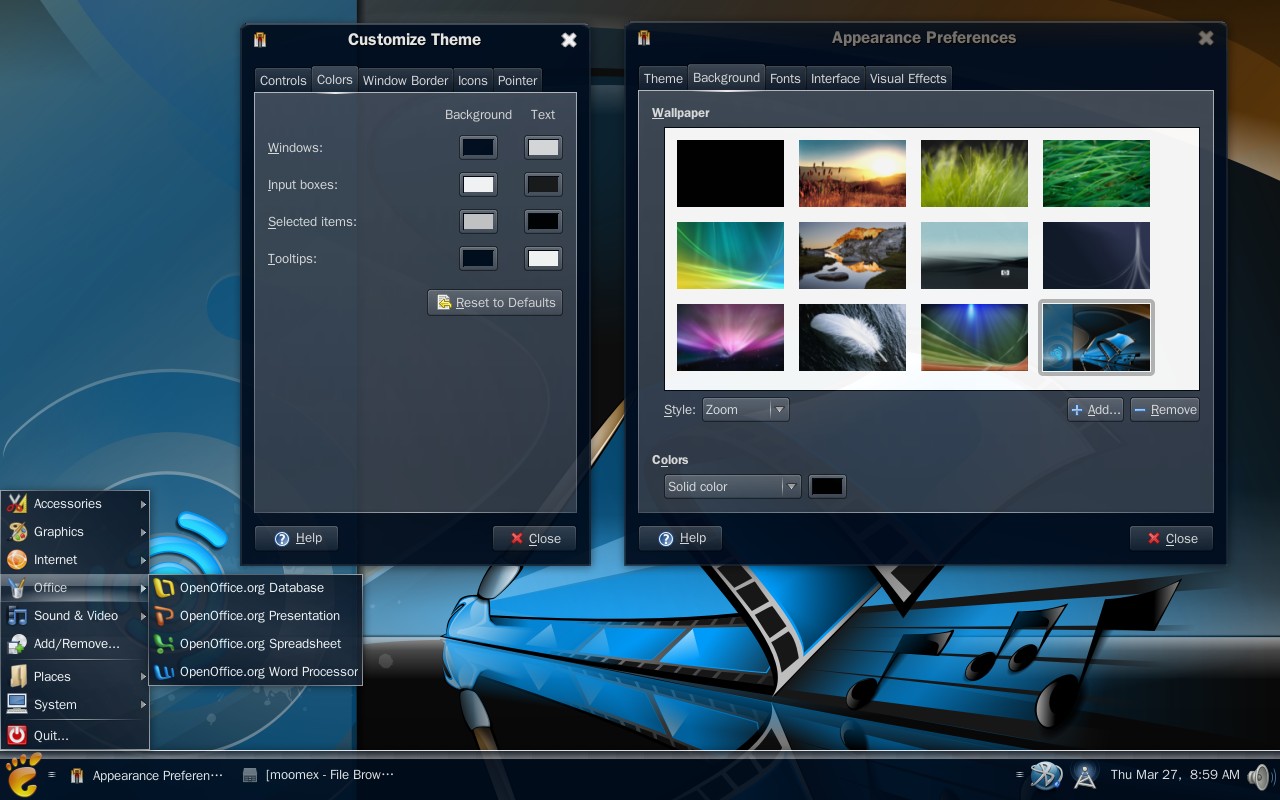Open the Style dropdown currently set to Zoom
This screenshot has width=1280, height=800.
[x=745, y=409]
